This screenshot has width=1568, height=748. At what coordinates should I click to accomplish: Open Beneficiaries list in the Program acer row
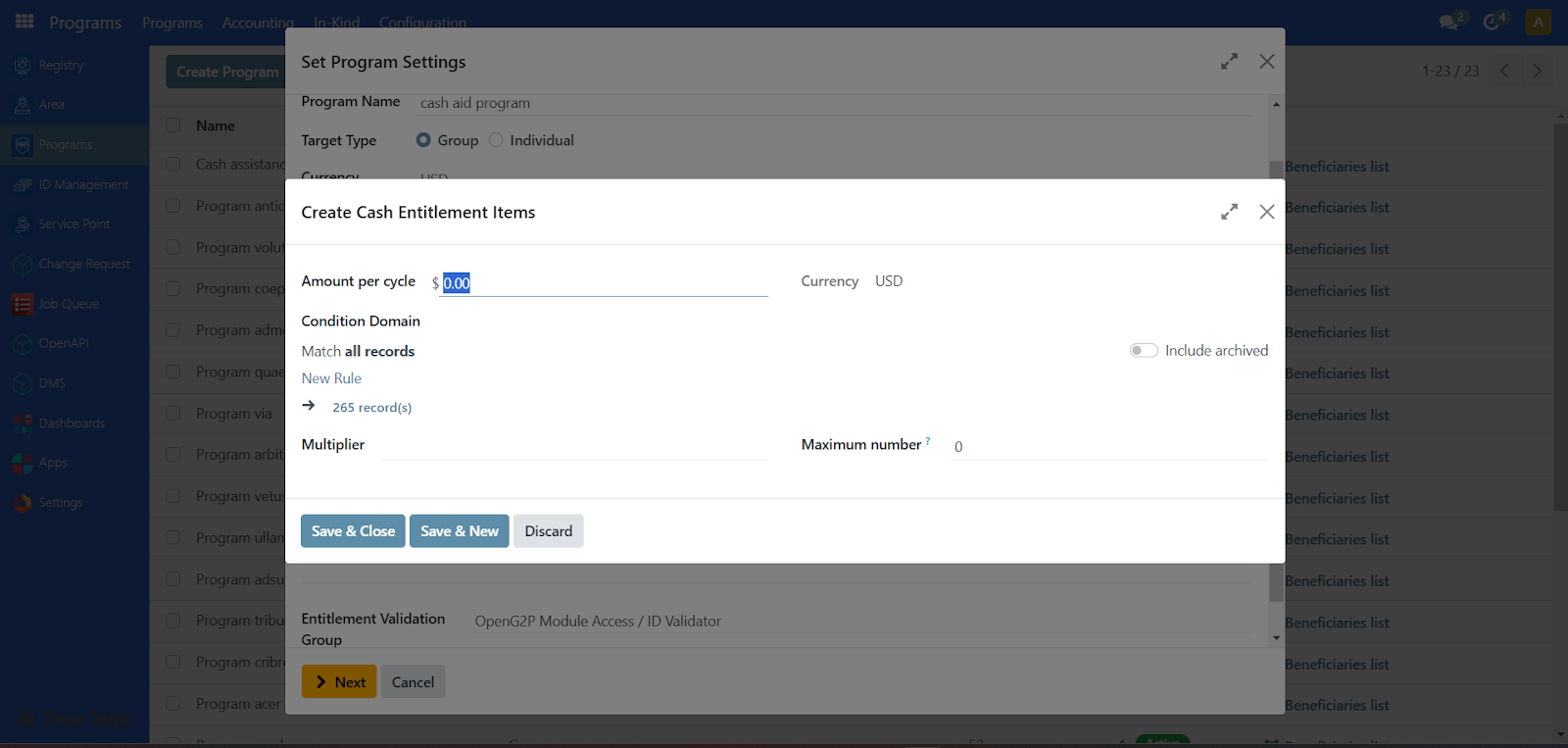[1337, 706]
